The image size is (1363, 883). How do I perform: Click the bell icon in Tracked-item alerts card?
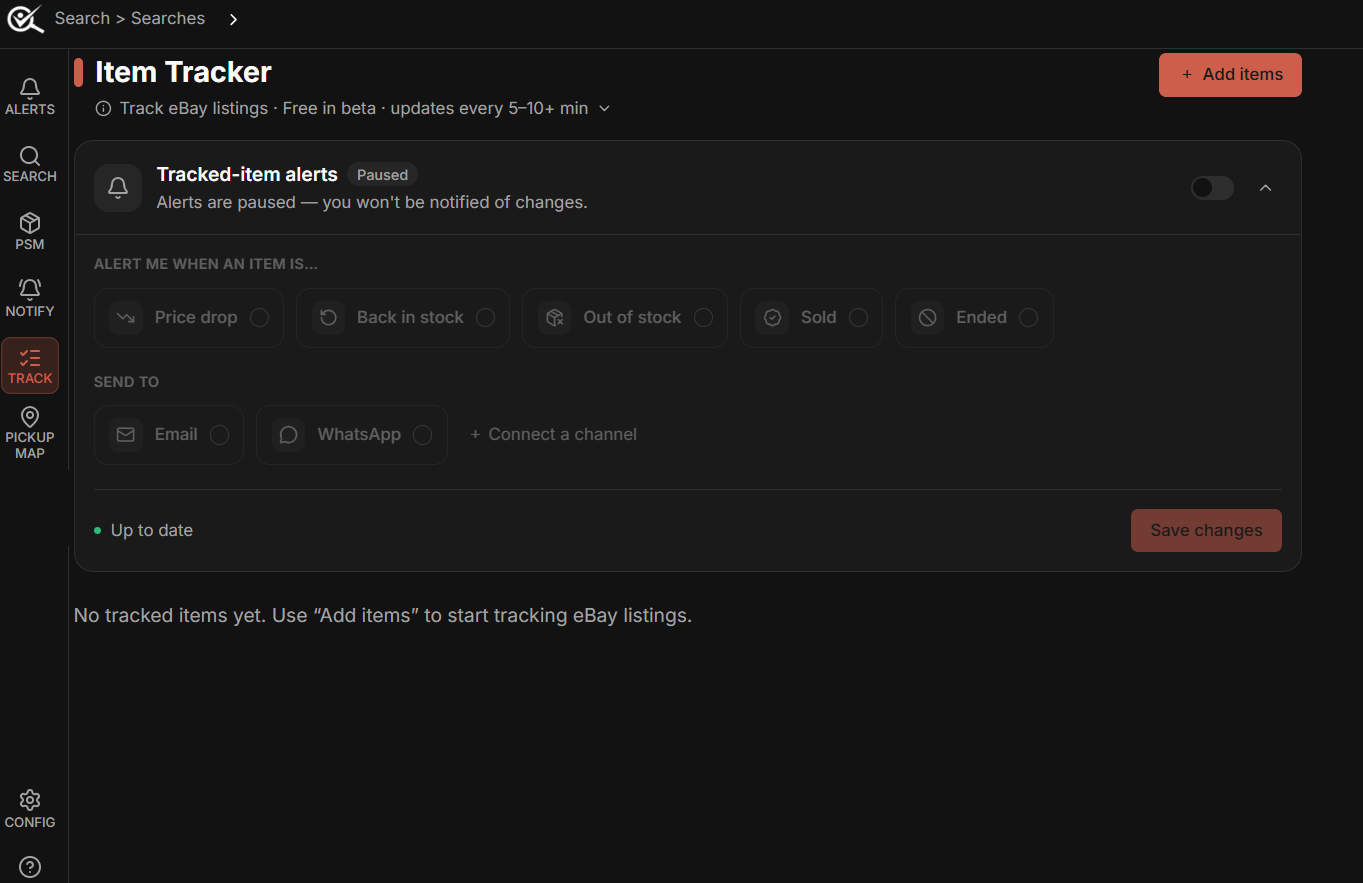tap(118, 188)
